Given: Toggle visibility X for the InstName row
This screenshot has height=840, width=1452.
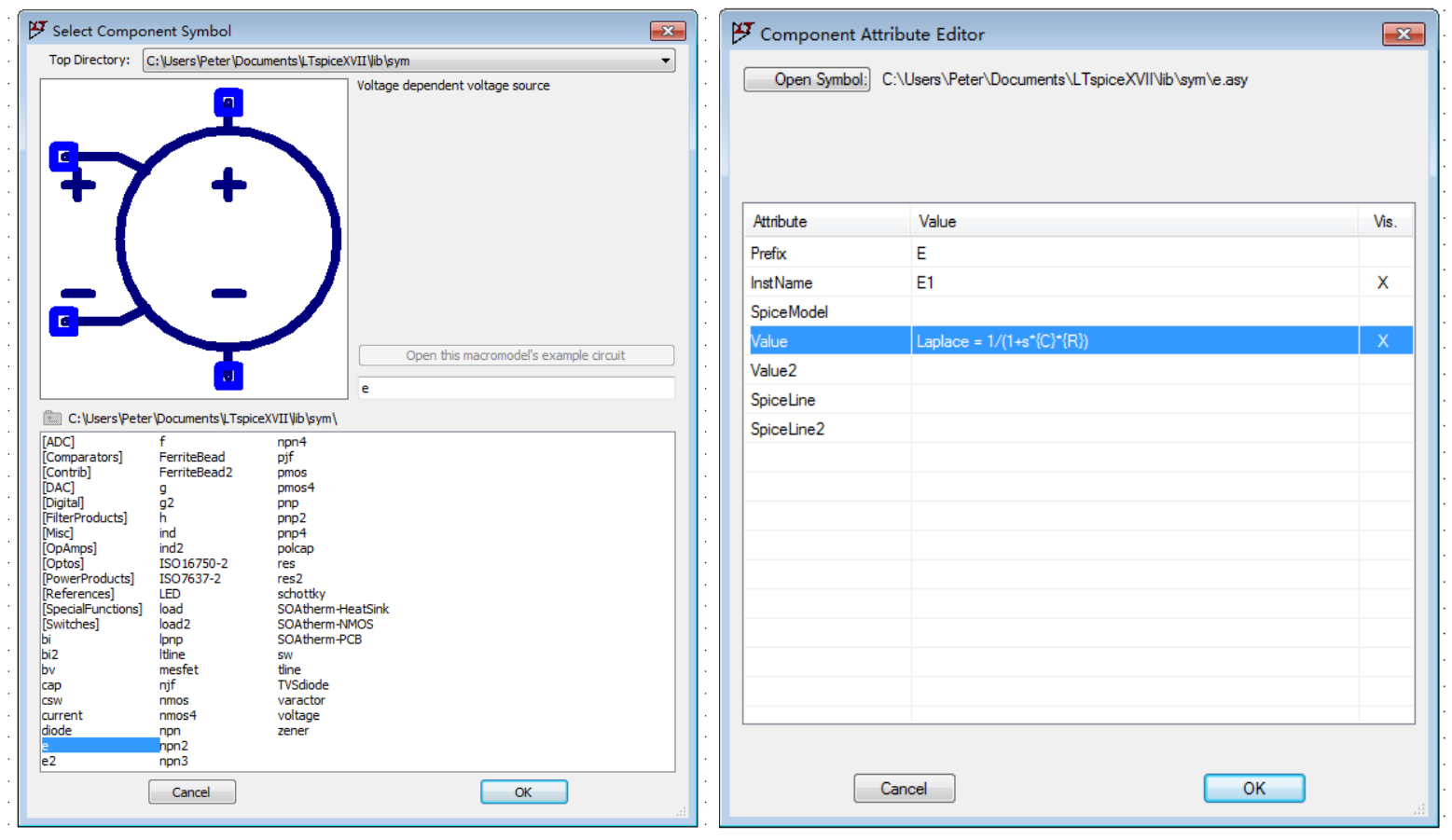Looking at the screenshot, I should pyautogui.click(x=1383, y=282).
